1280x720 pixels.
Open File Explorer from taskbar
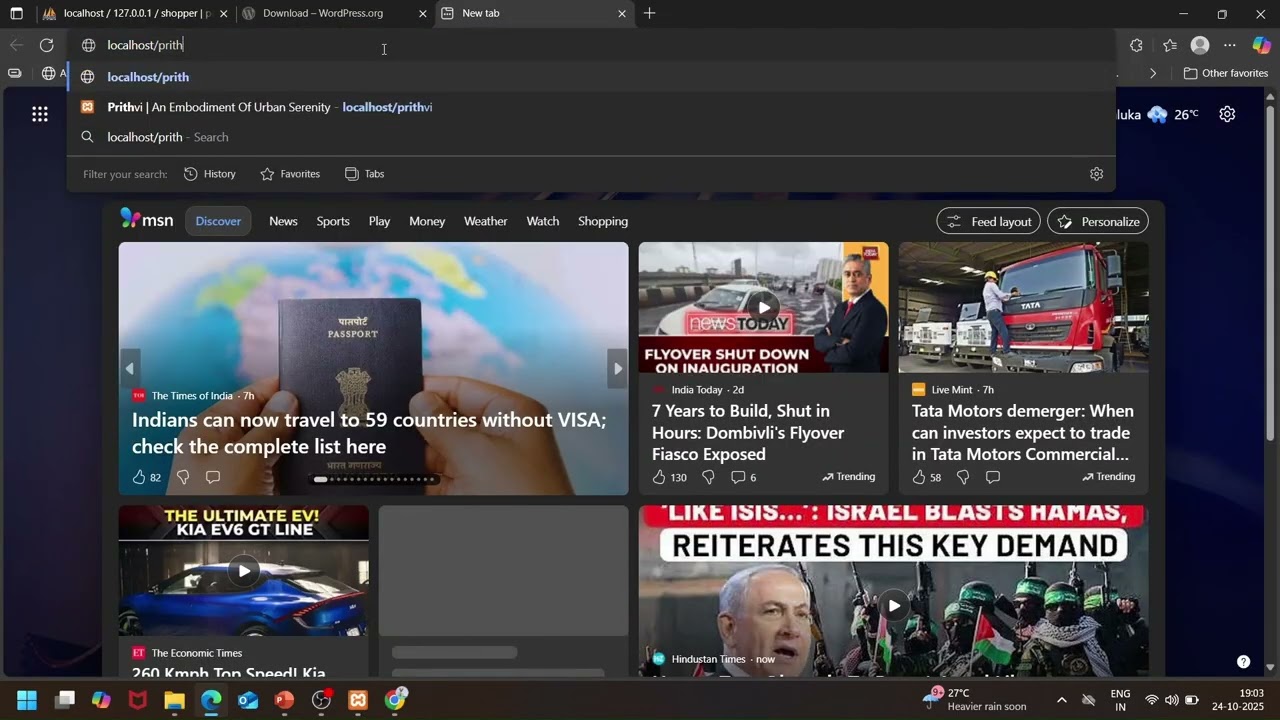[174, 700]
